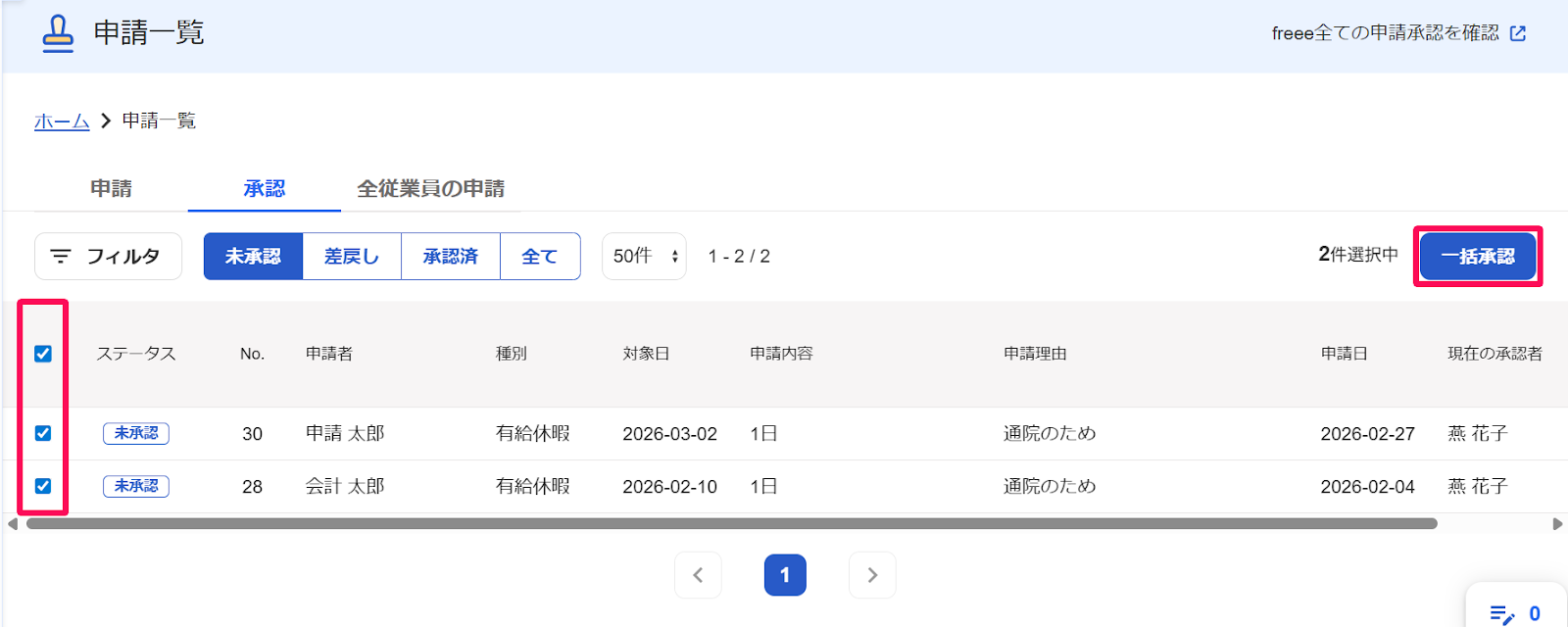Screen dimensions: 1568x627
Task: Select page 1 in pagination
Action: pos(785,575)
